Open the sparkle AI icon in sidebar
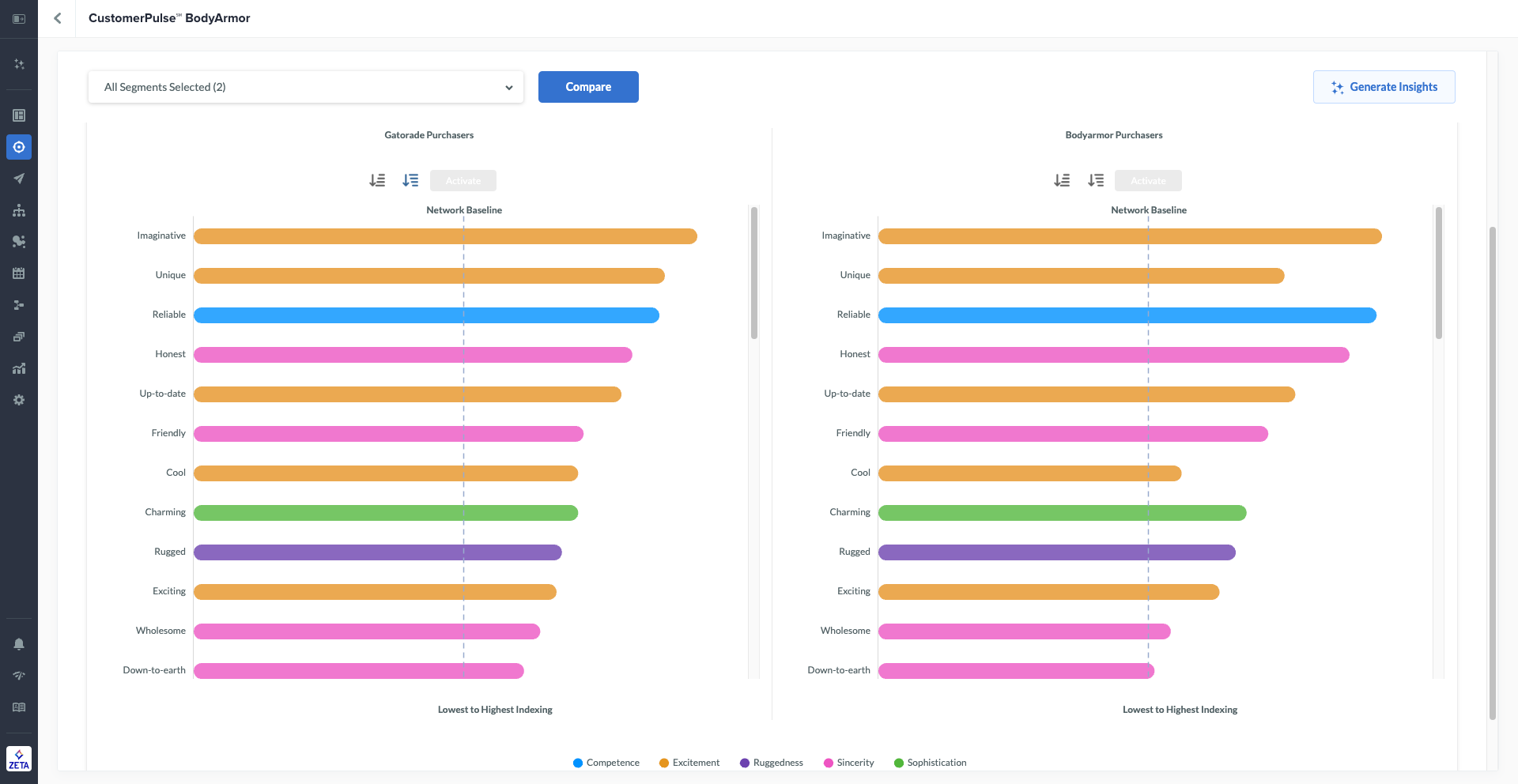This screenshot has height=784, width=1518. point(19,64)
